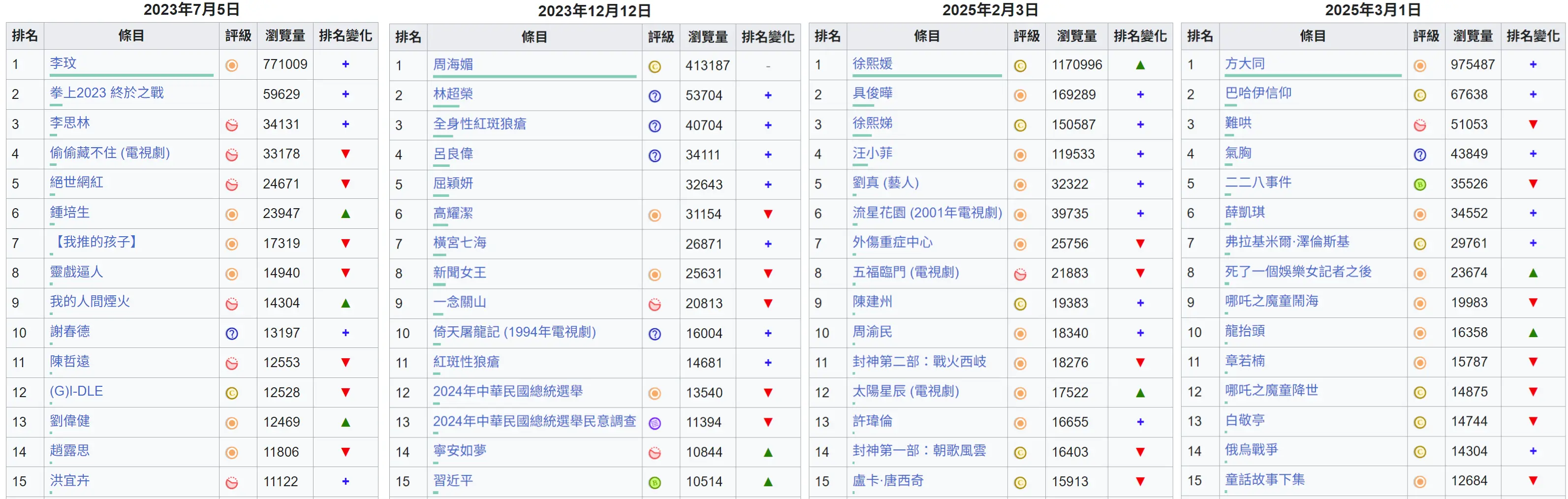Select the view count 975487
The image size is (1568, 499).
point(1473,64)
